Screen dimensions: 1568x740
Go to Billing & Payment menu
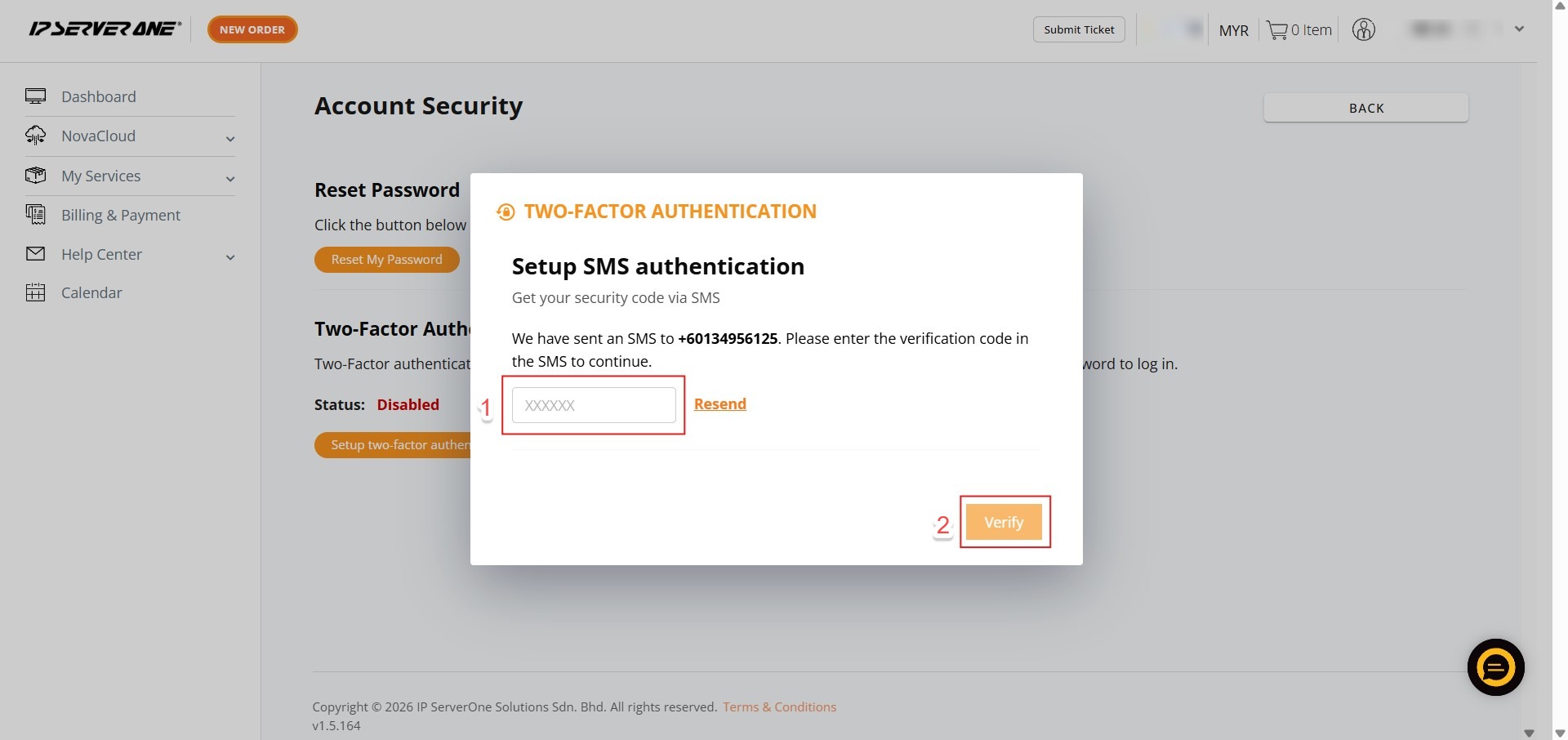tap(121, 215)
